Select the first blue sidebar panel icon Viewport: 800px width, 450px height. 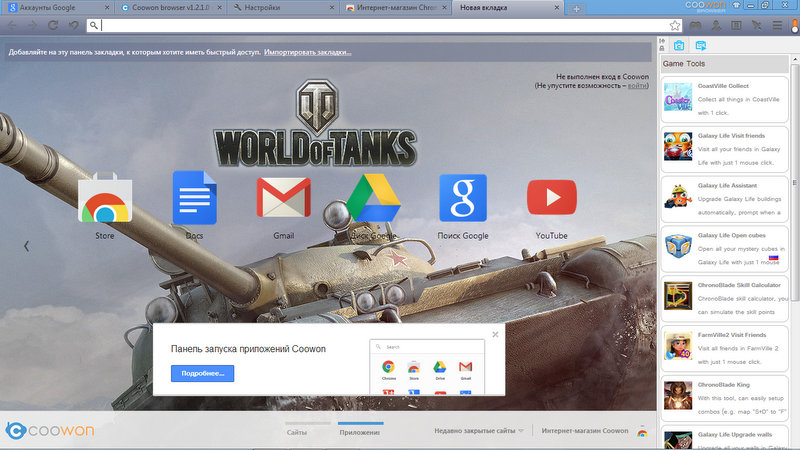pyautogui.click(x=679, y=45)
